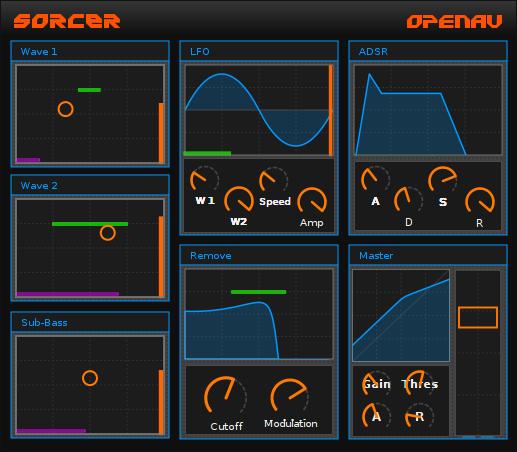Screen dimensions: 517x452
Task: Click the Master Thres knob
Action: [x=419, y=384]
